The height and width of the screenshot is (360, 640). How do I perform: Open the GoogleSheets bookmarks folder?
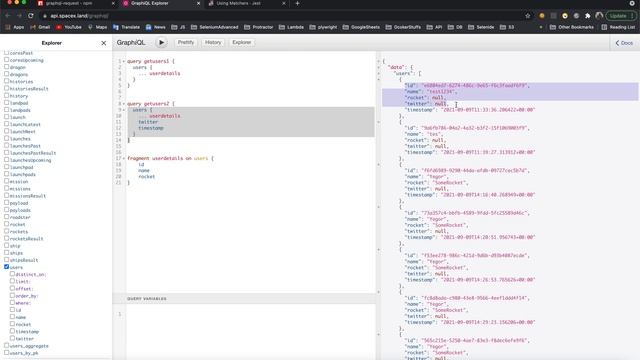[x=361, y=27]
